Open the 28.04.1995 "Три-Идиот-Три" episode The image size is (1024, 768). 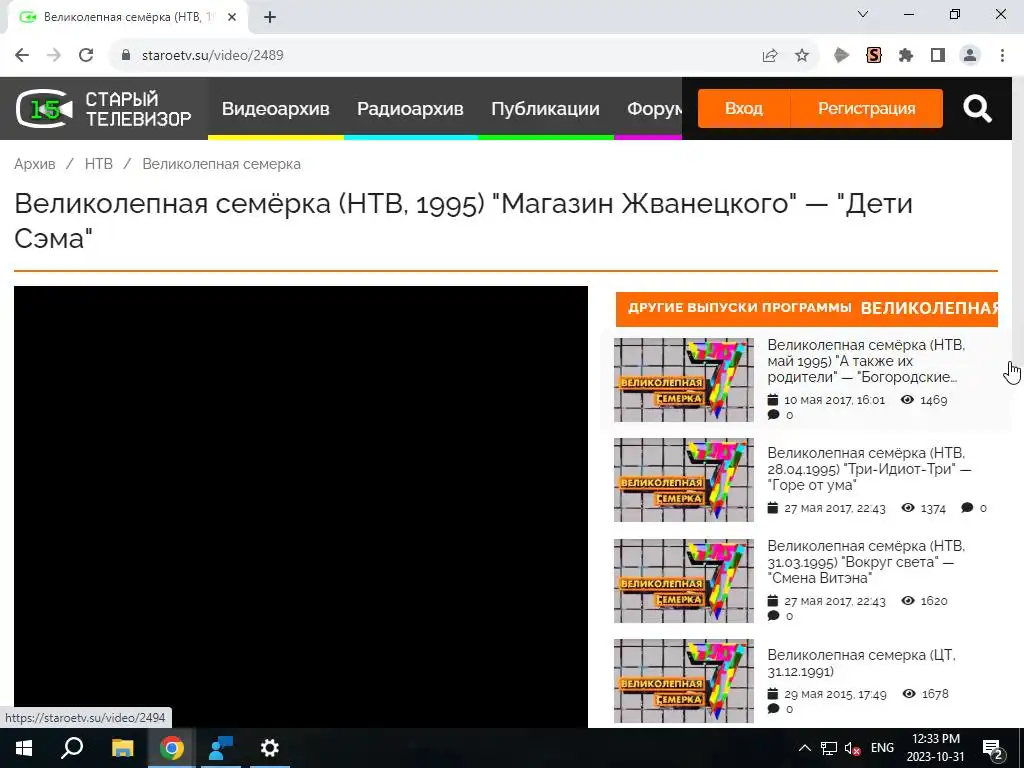pyautogui.click(x=869, y=469)
